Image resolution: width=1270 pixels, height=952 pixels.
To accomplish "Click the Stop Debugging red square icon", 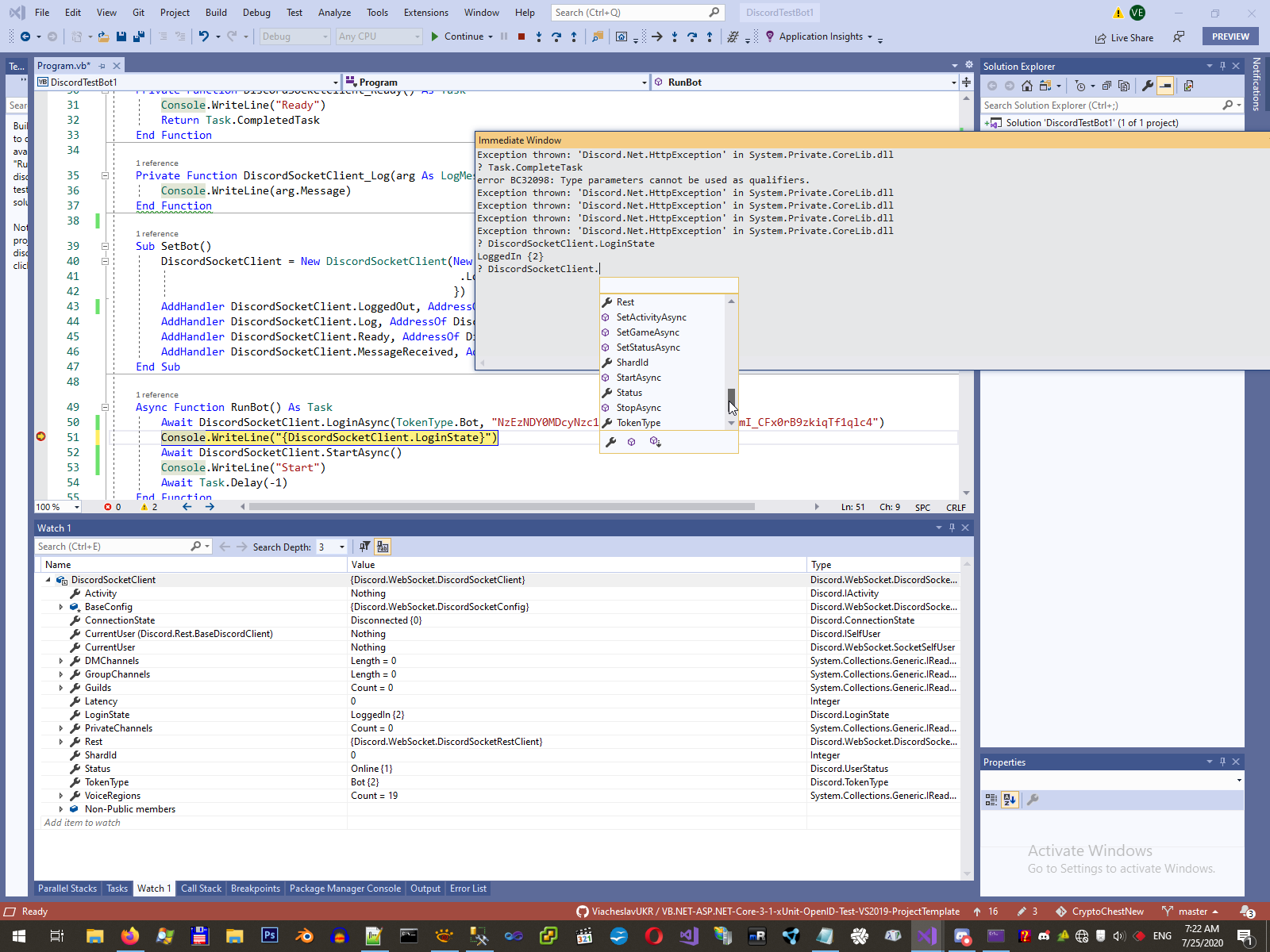I will point(521,36).
